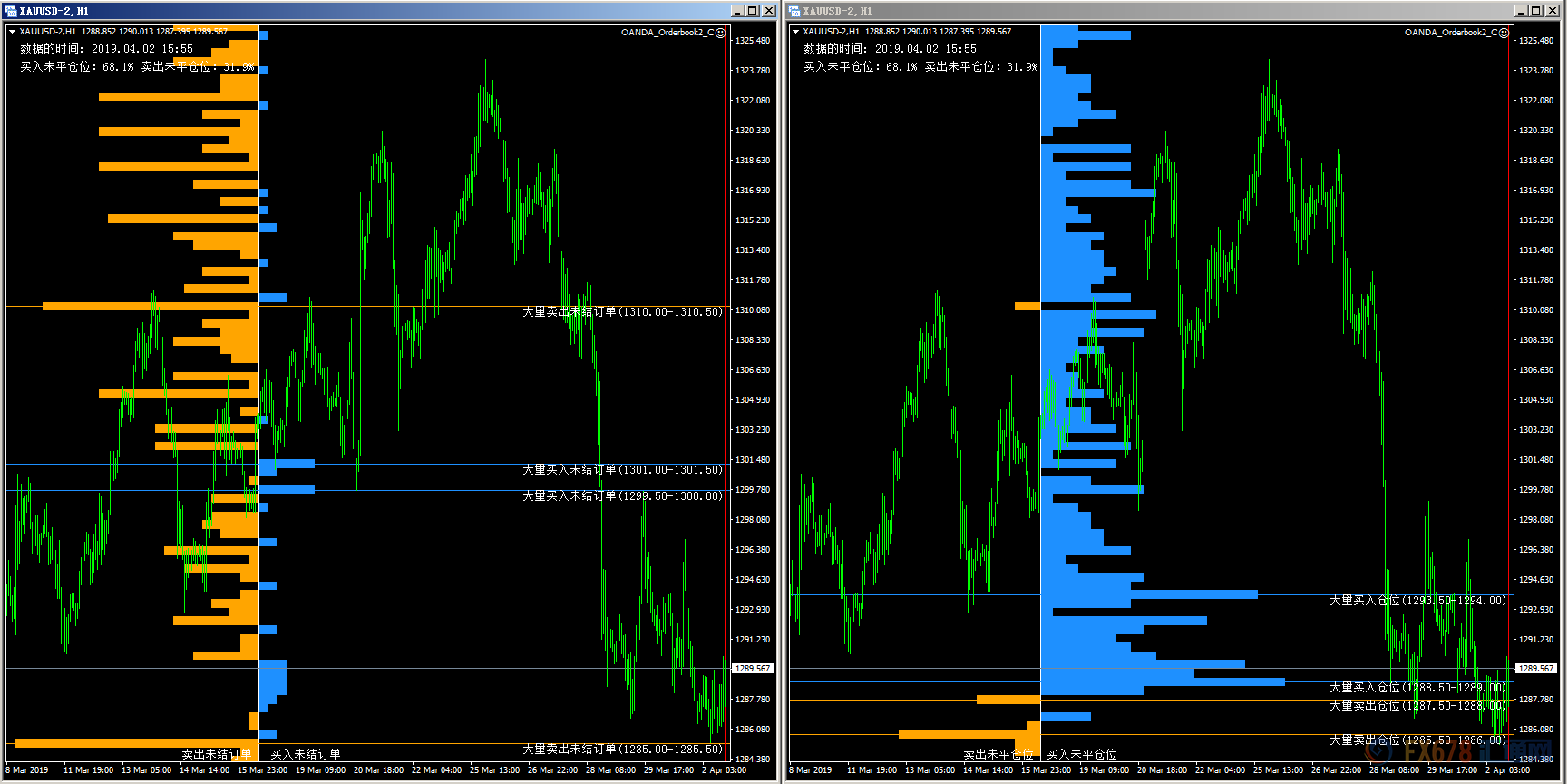Close the right XAUUSD-2 chart window
Viewport: 1568px width, 784px height.
(1553, 11)
